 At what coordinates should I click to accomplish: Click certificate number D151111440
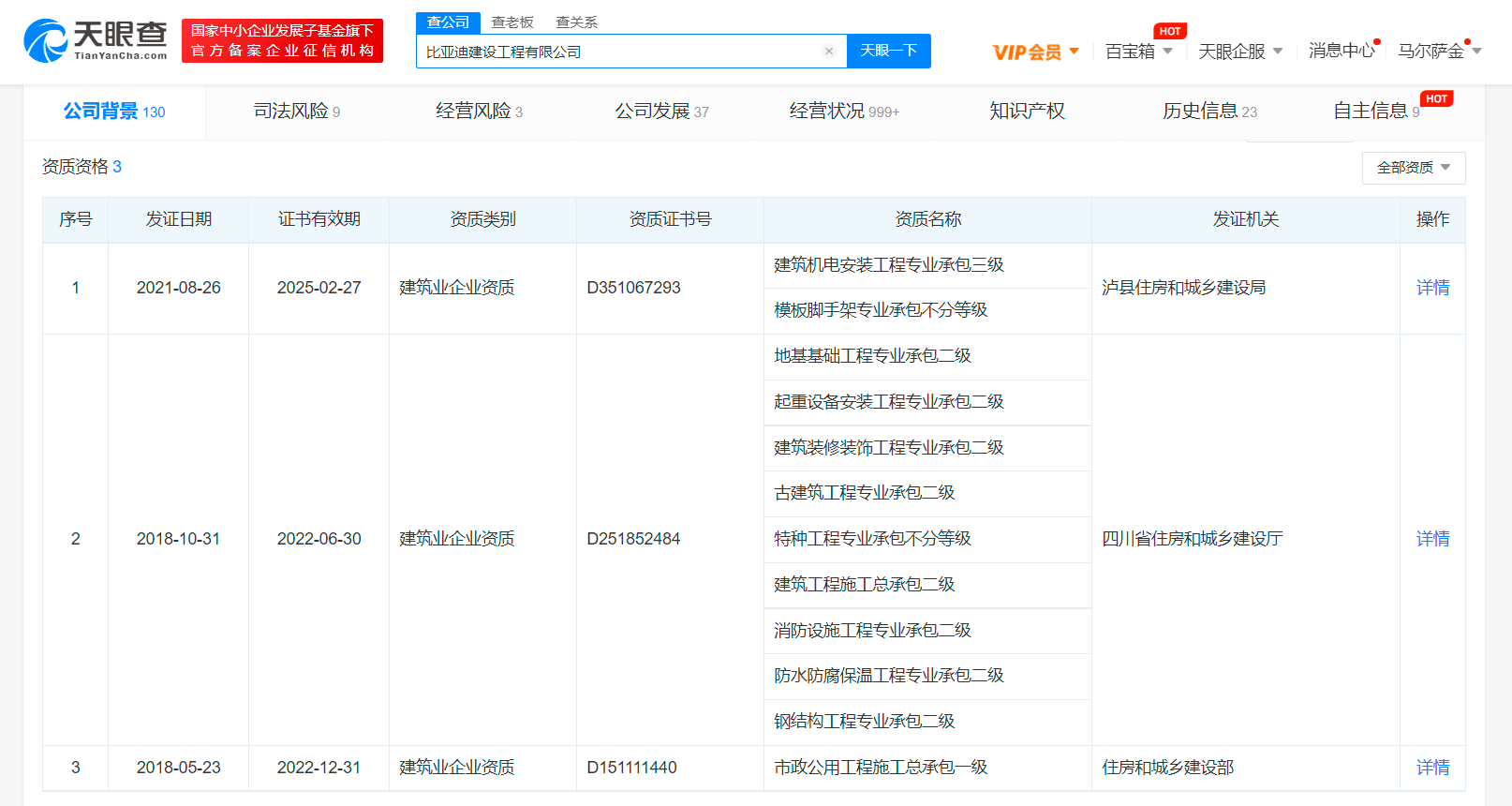[x=631, y=768]
